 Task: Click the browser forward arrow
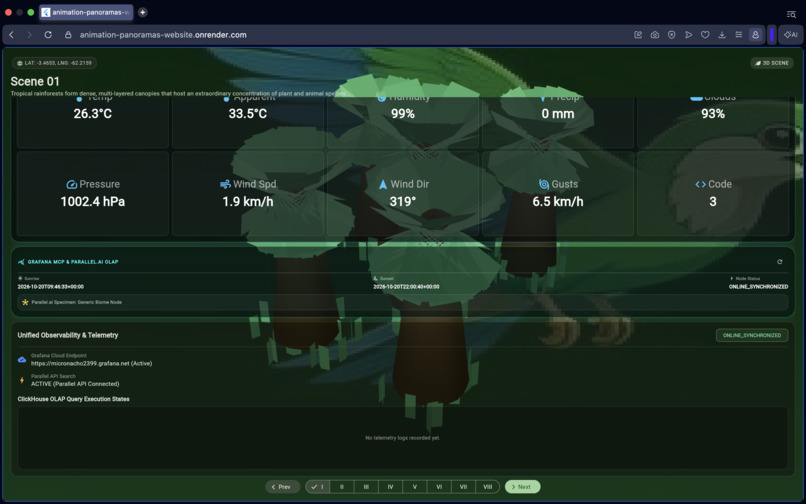point(29,35)
